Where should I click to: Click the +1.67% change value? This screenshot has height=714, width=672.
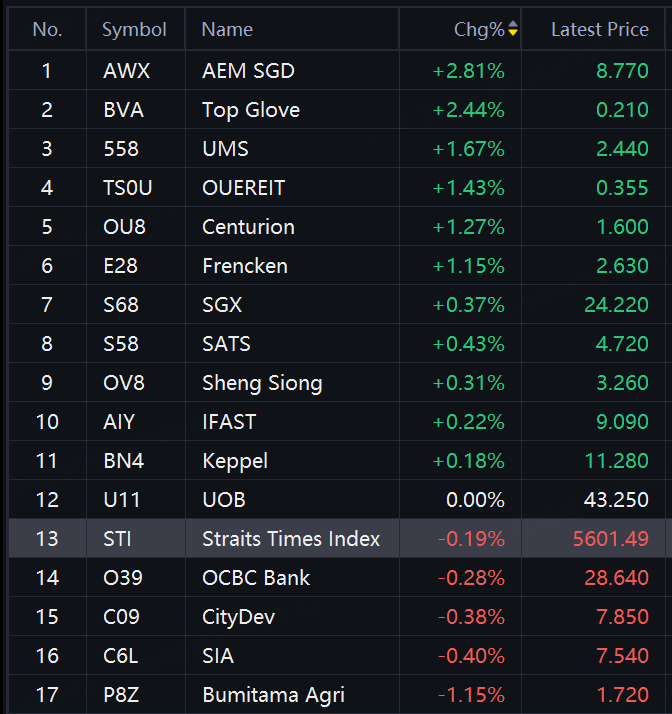coord(468,149)
